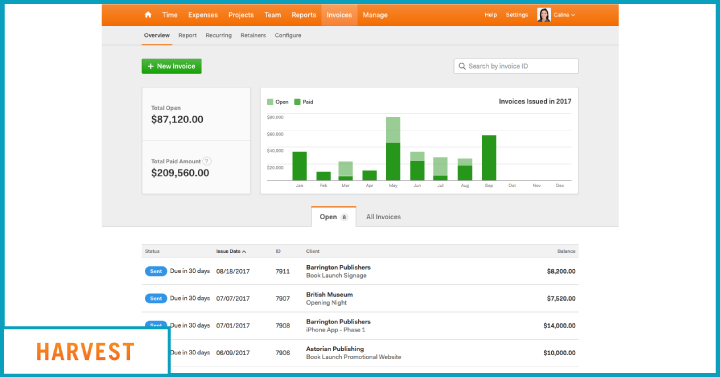Select the Invoices nav item

click(x=339, y=15)
